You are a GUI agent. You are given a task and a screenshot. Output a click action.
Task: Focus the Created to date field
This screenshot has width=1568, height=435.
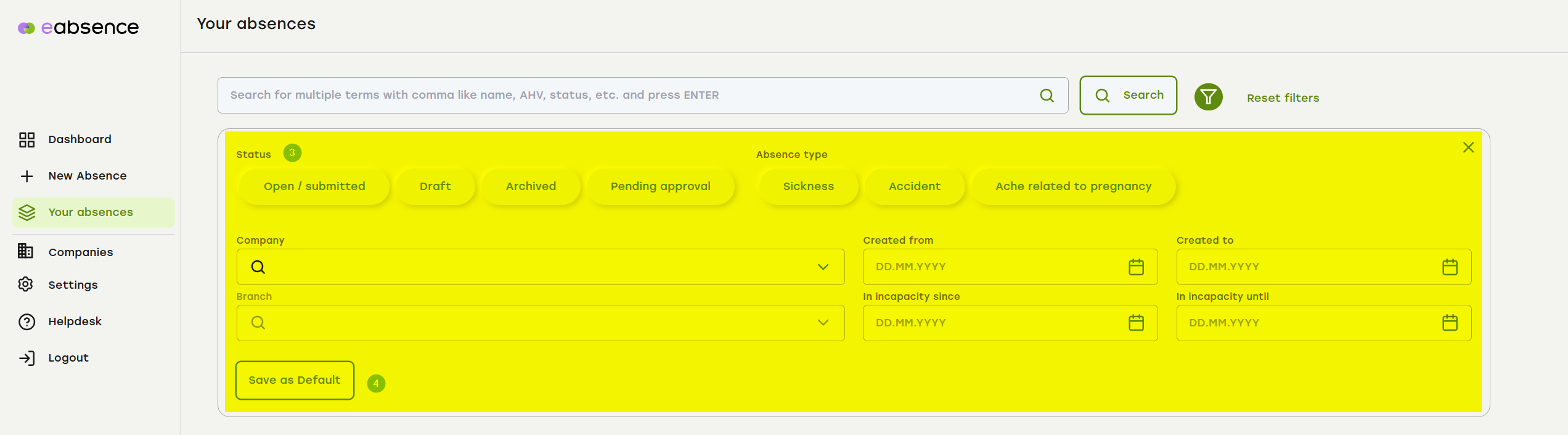1323,267
